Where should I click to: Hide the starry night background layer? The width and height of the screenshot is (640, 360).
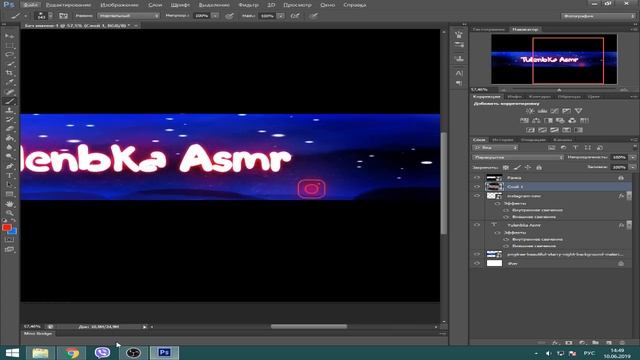coord(477,254)
